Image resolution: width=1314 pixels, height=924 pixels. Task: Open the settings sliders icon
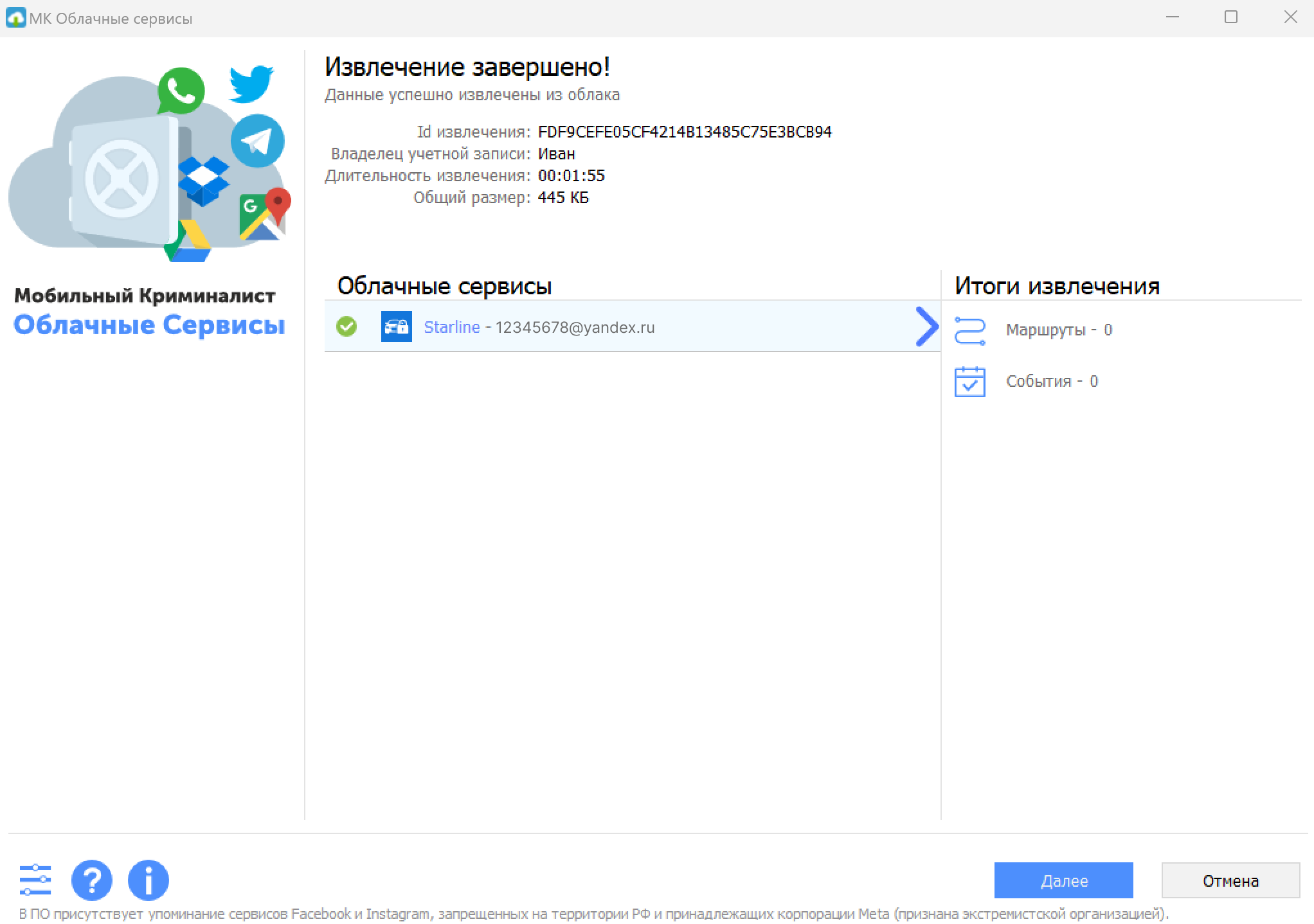(x=35, y=880)
